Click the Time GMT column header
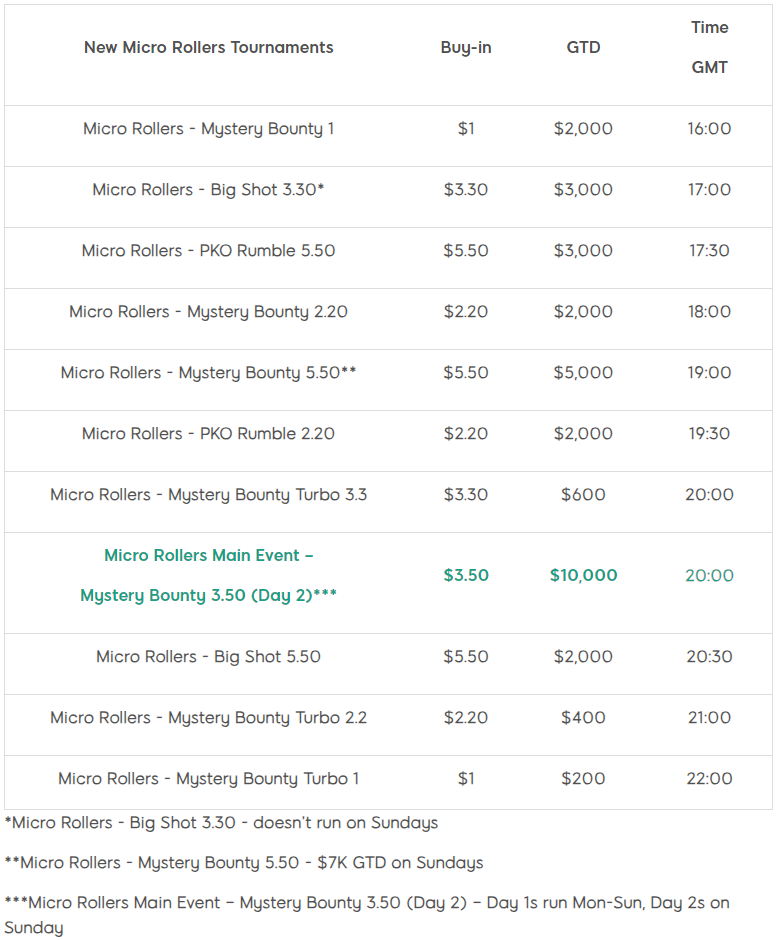This screenshot has width=776, height=940. pos(709,47)
